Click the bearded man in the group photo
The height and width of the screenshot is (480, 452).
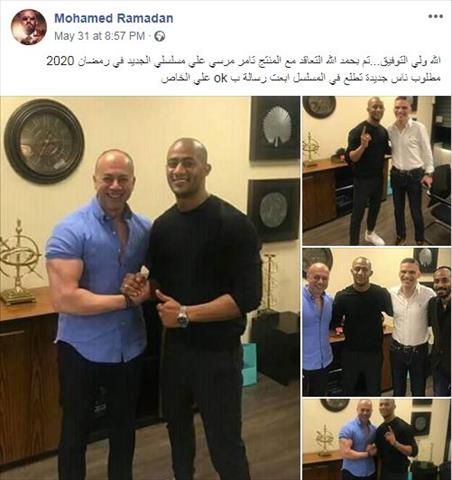click(x=441, y=330)
